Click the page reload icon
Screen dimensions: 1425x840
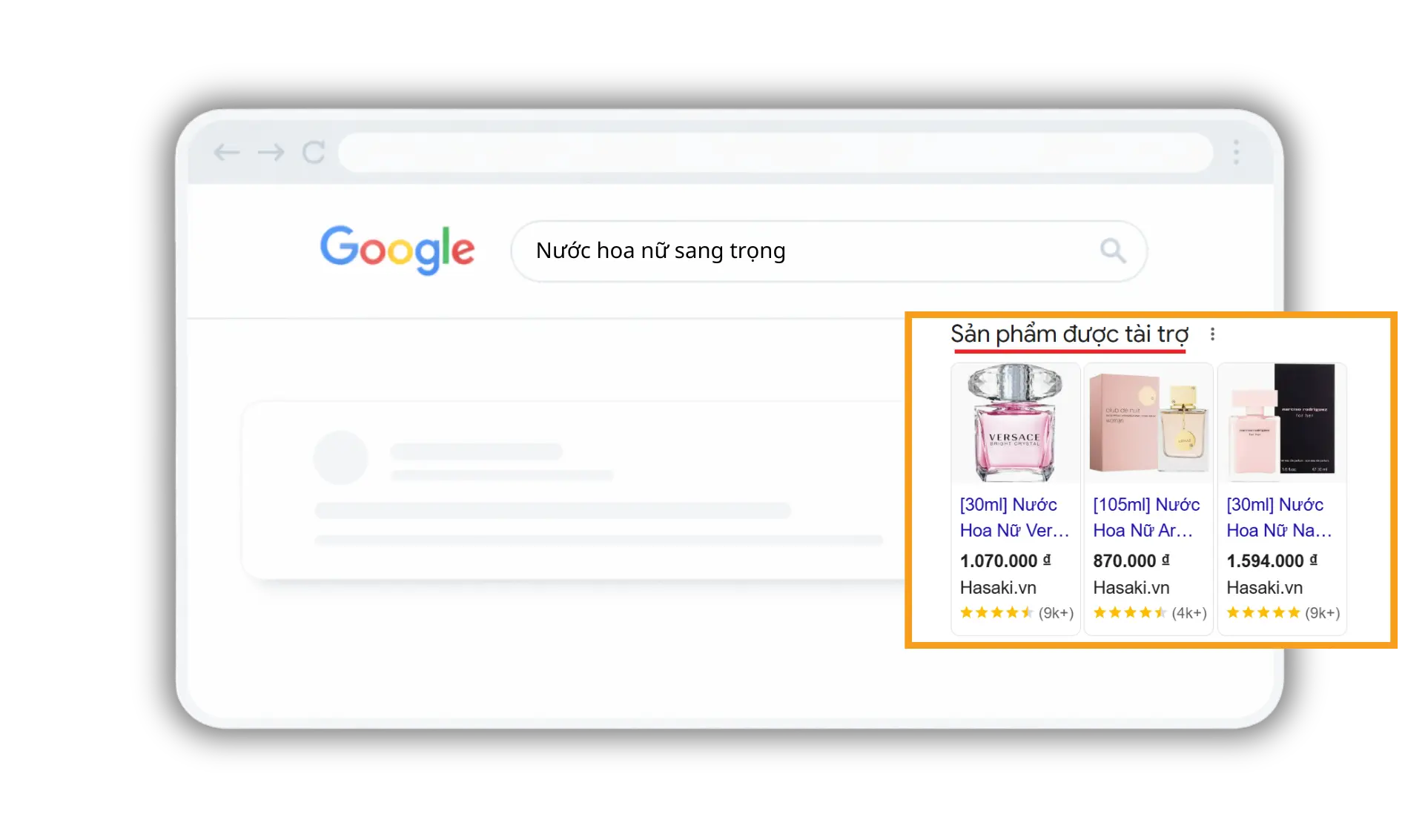[x=314, y=152]
